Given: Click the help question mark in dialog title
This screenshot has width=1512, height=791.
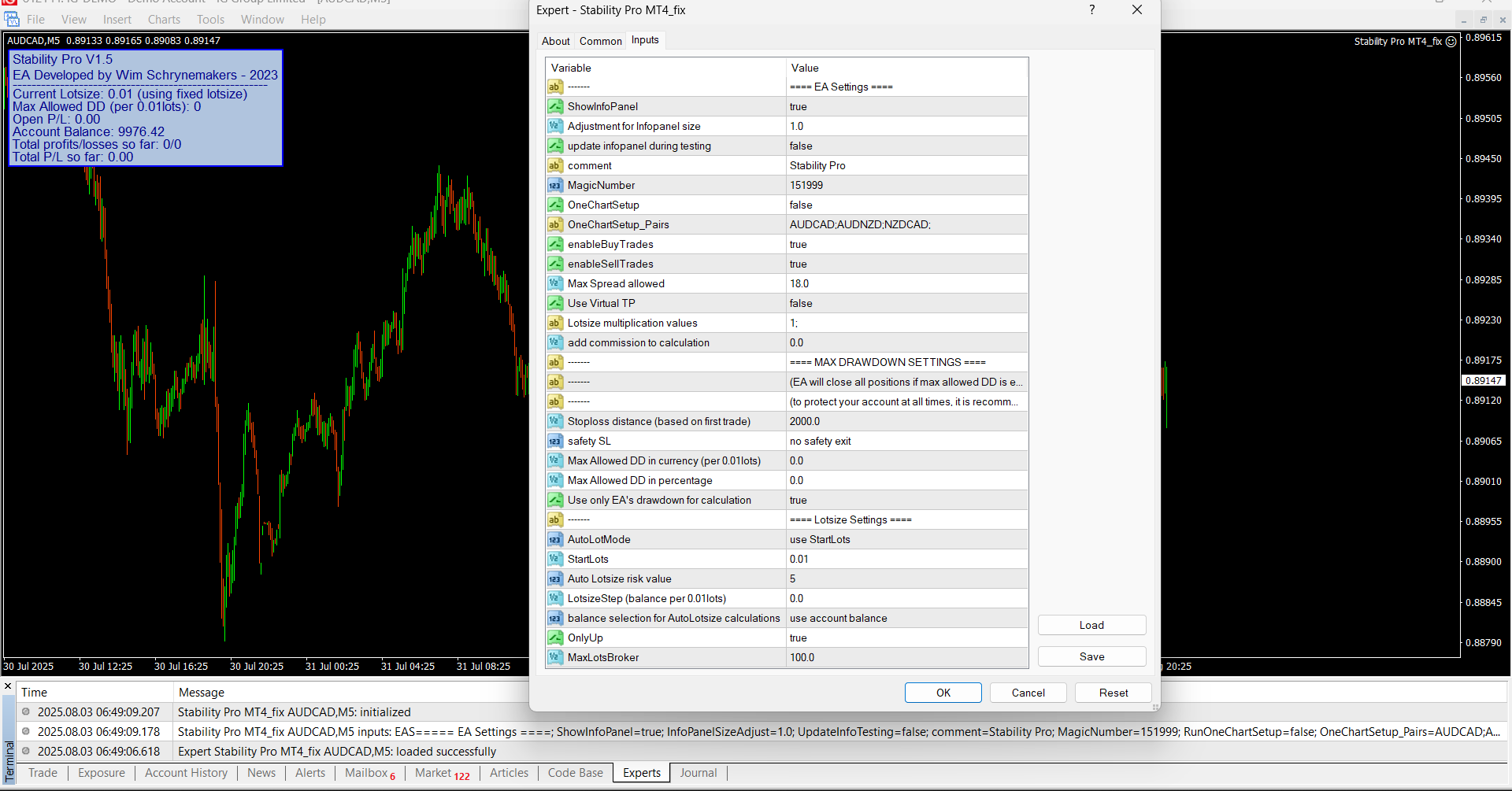Looking at the screenshot, I should [1091, 10].
